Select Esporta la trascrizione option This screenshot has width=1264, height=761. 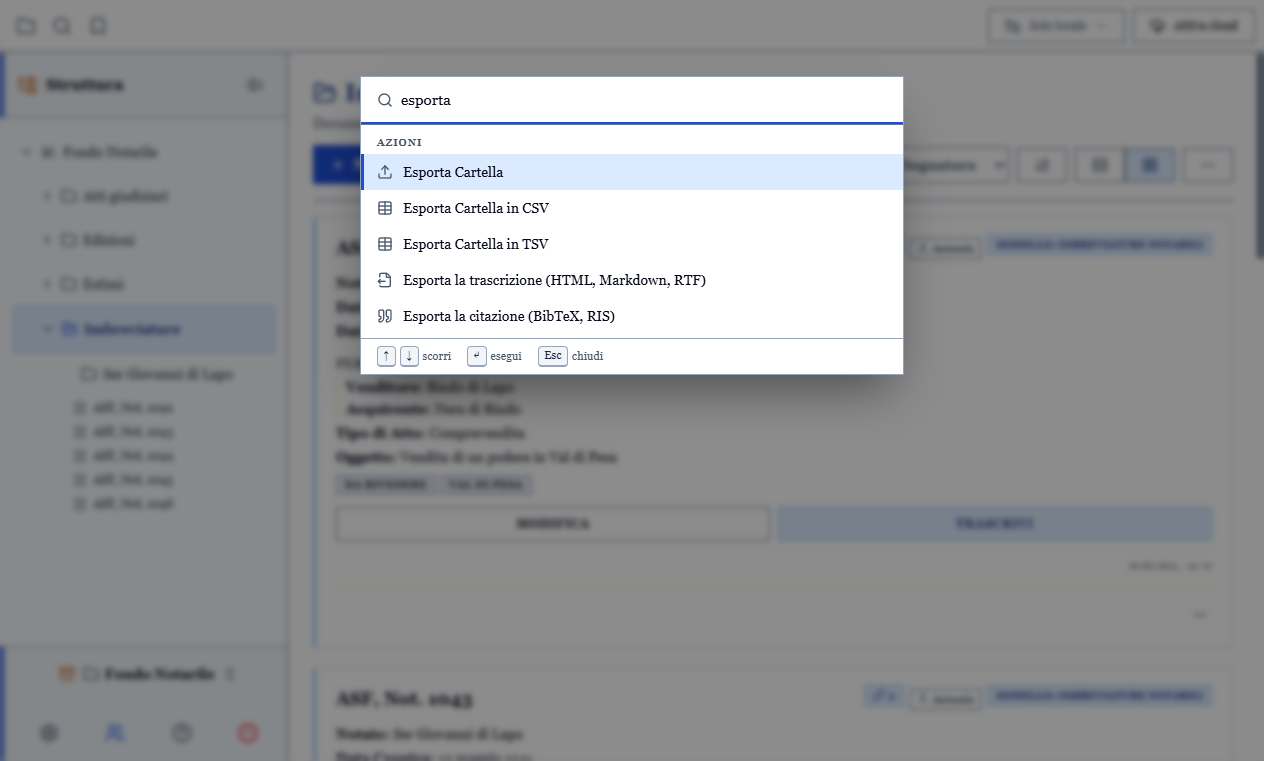(x=632, y=280)
